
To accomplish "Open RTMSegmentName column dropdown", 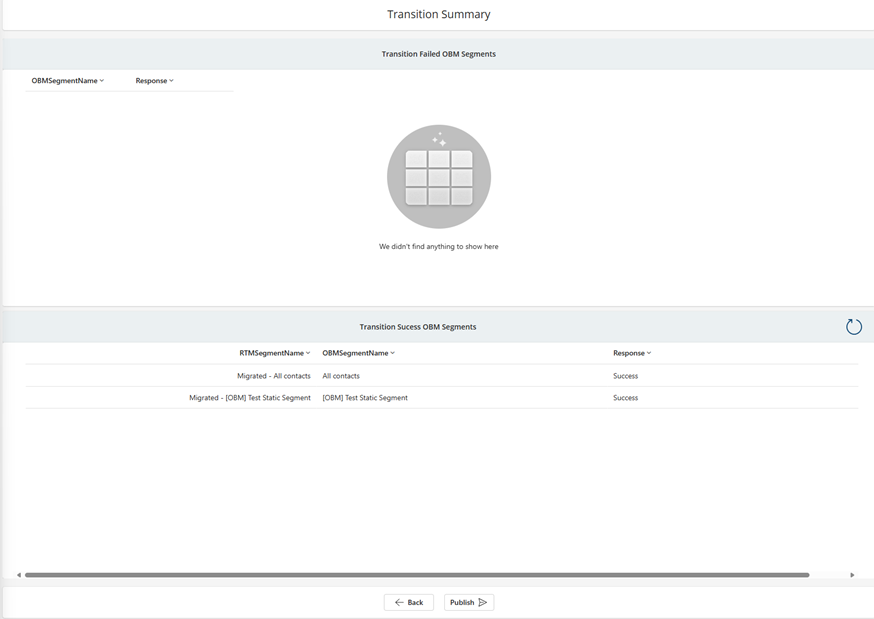I will click(x=275, y=353).
